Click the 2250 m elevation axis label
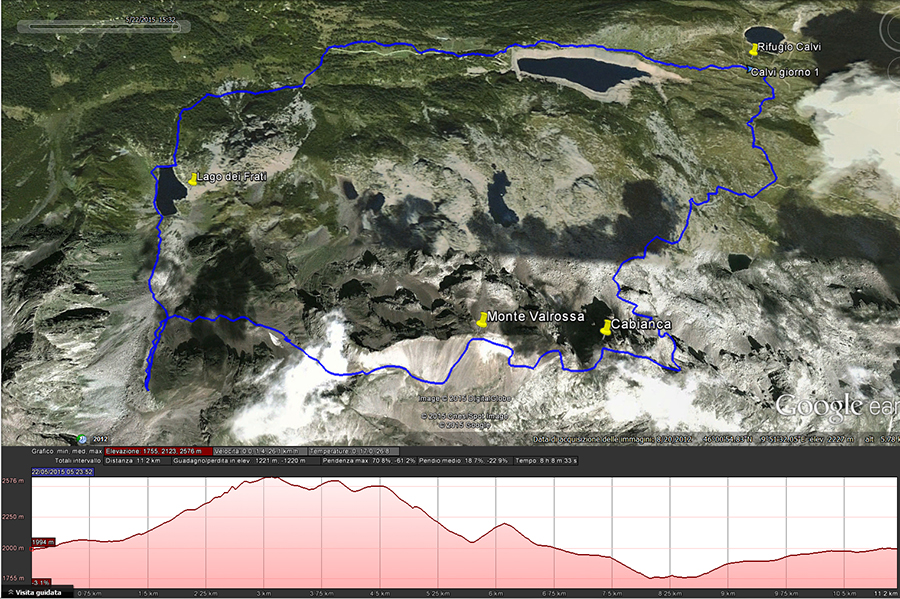Screen dimensions: 900x599 13,517
